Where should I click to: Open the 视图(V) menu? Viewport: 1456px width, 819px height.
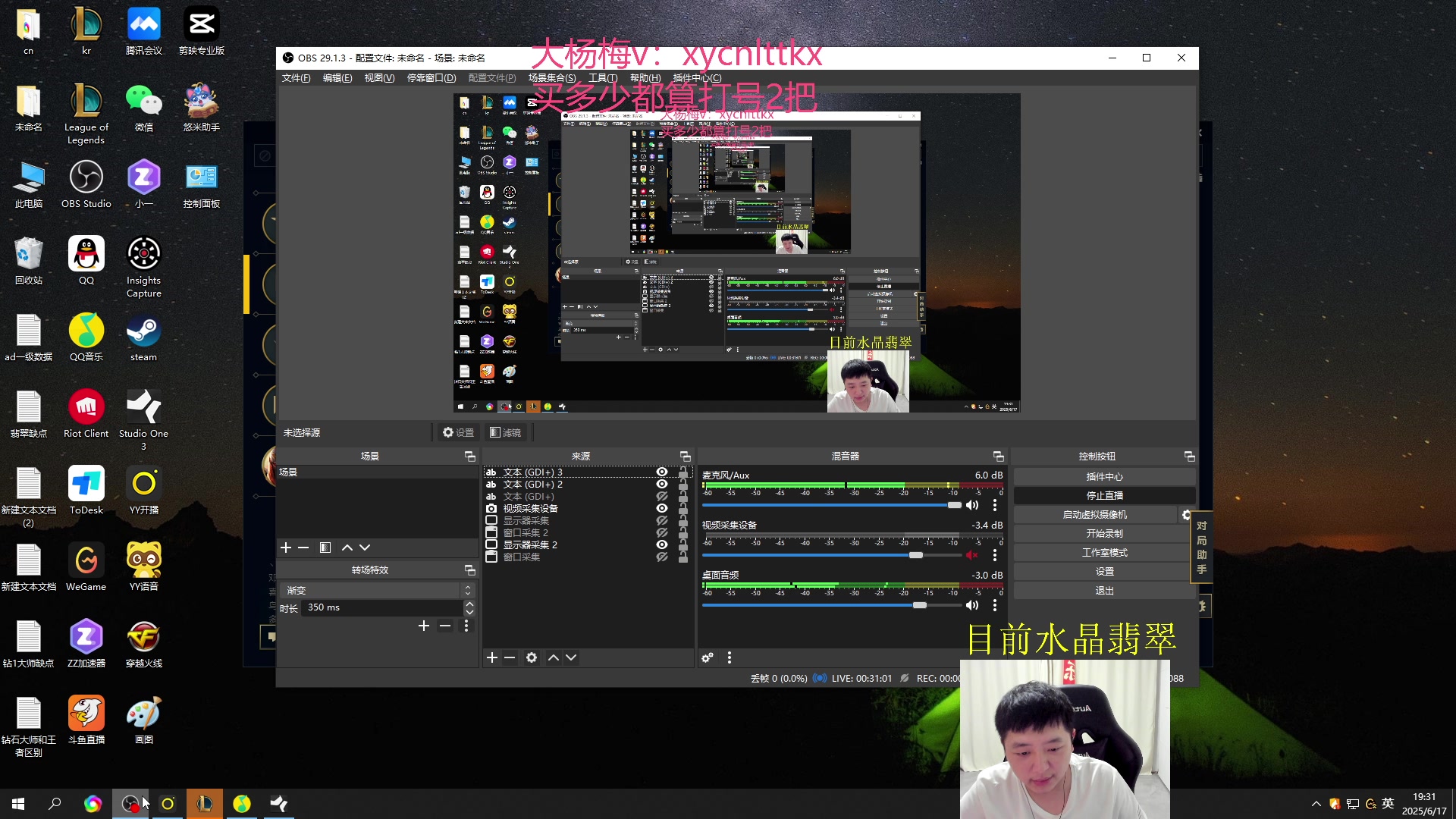tap(379, 78)
